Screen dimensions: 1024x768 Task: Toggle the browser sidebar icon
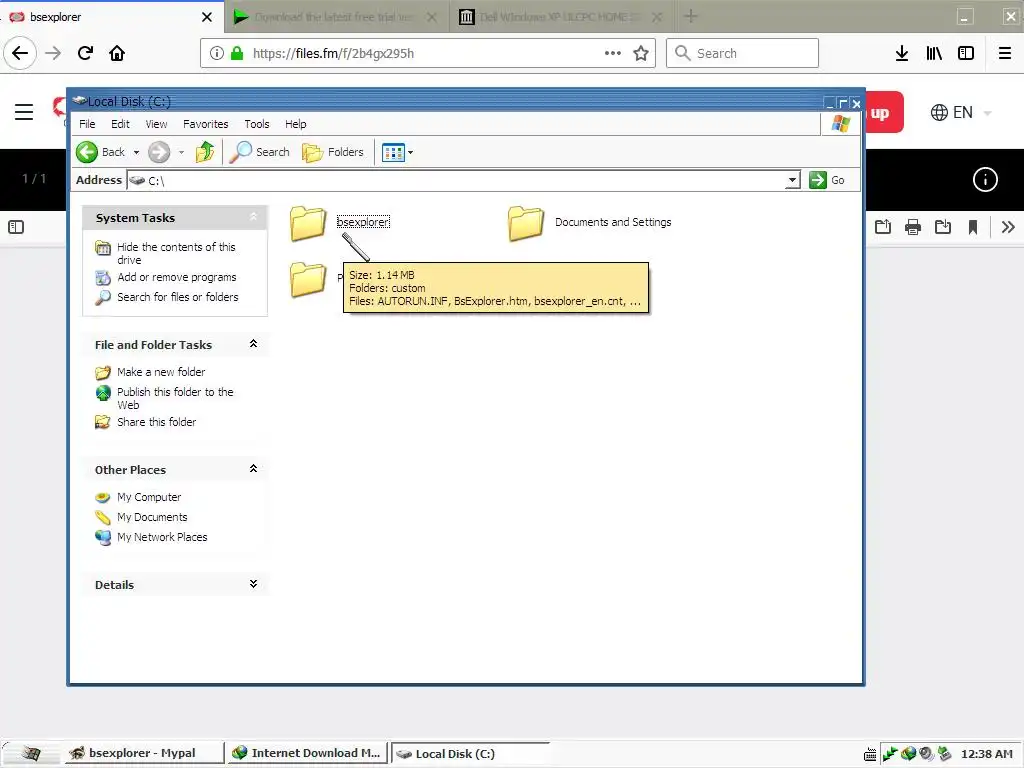pyautogui.click(x=966, y=54)
